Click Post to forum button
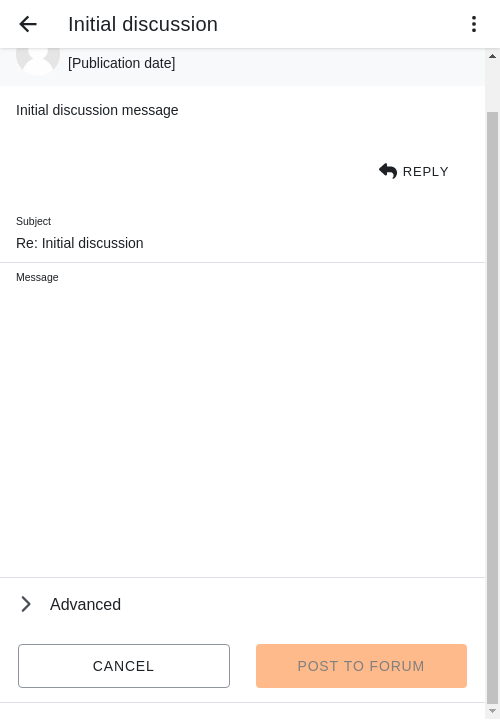This screenshot has height=720, width=500. (x=361, y=666)
